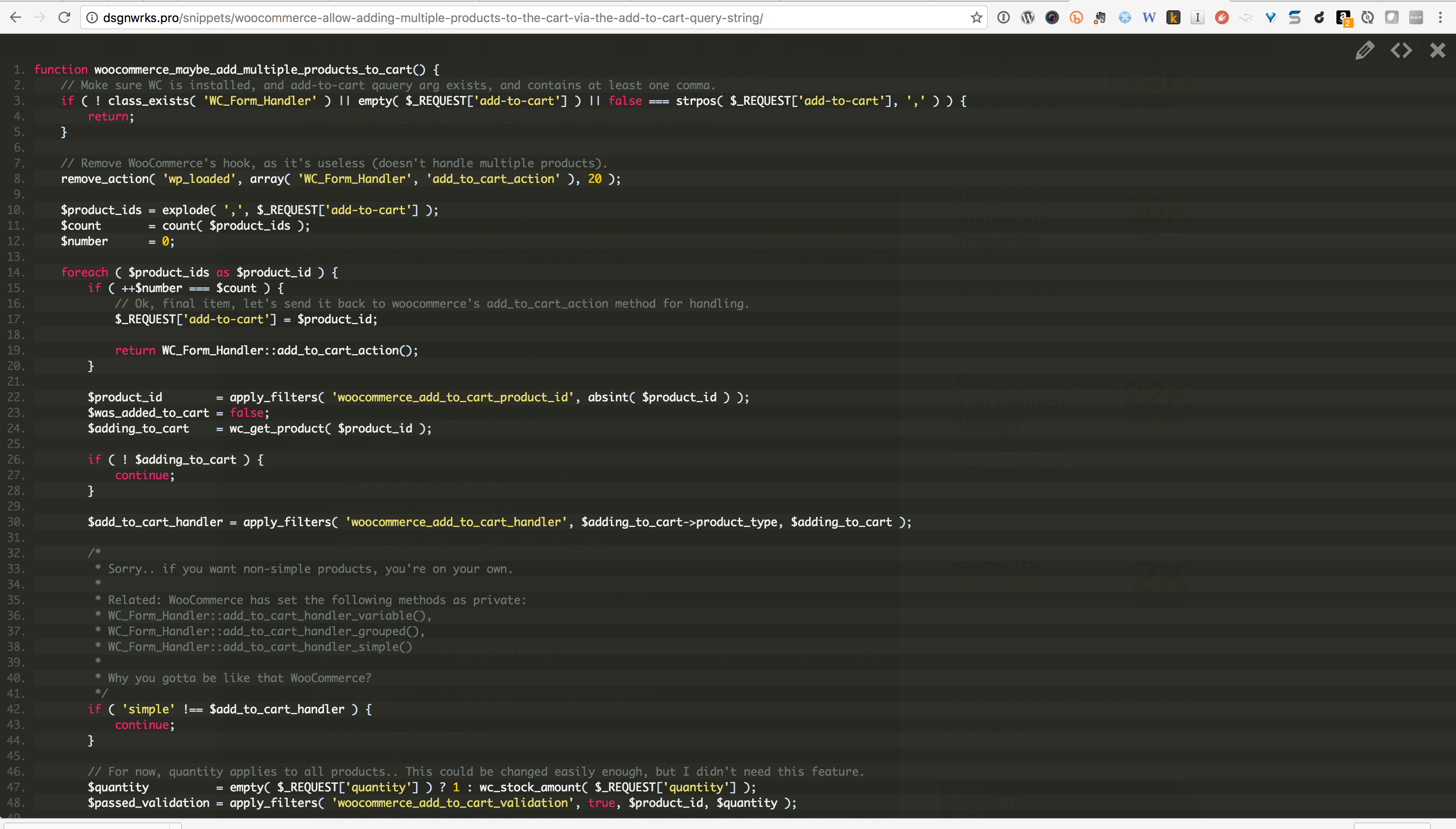Click 'WC_Form_Handler' string on line 3

click(x=260, y=101)
